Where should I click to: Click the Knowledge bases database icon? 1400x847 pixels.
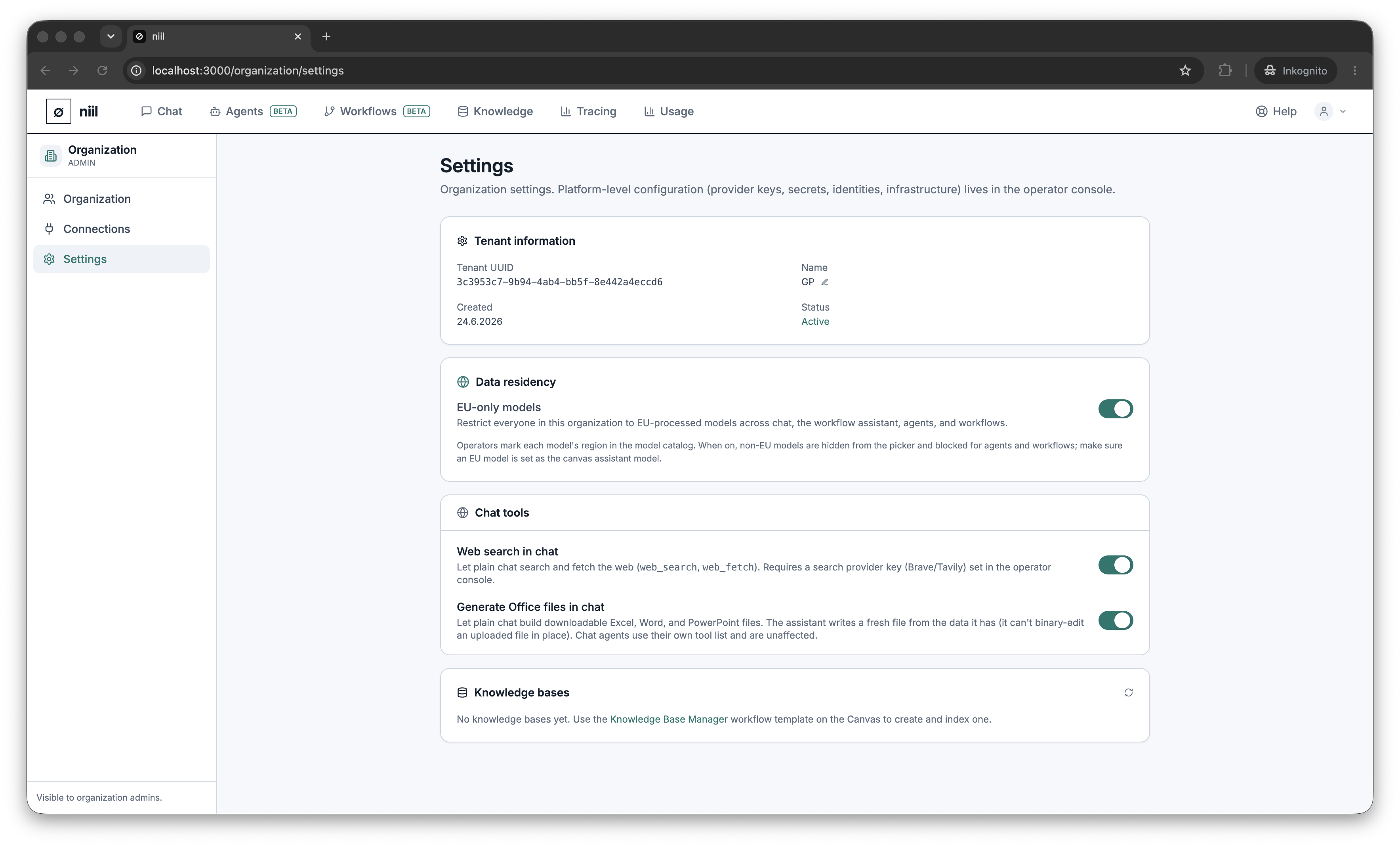[462, 692]
